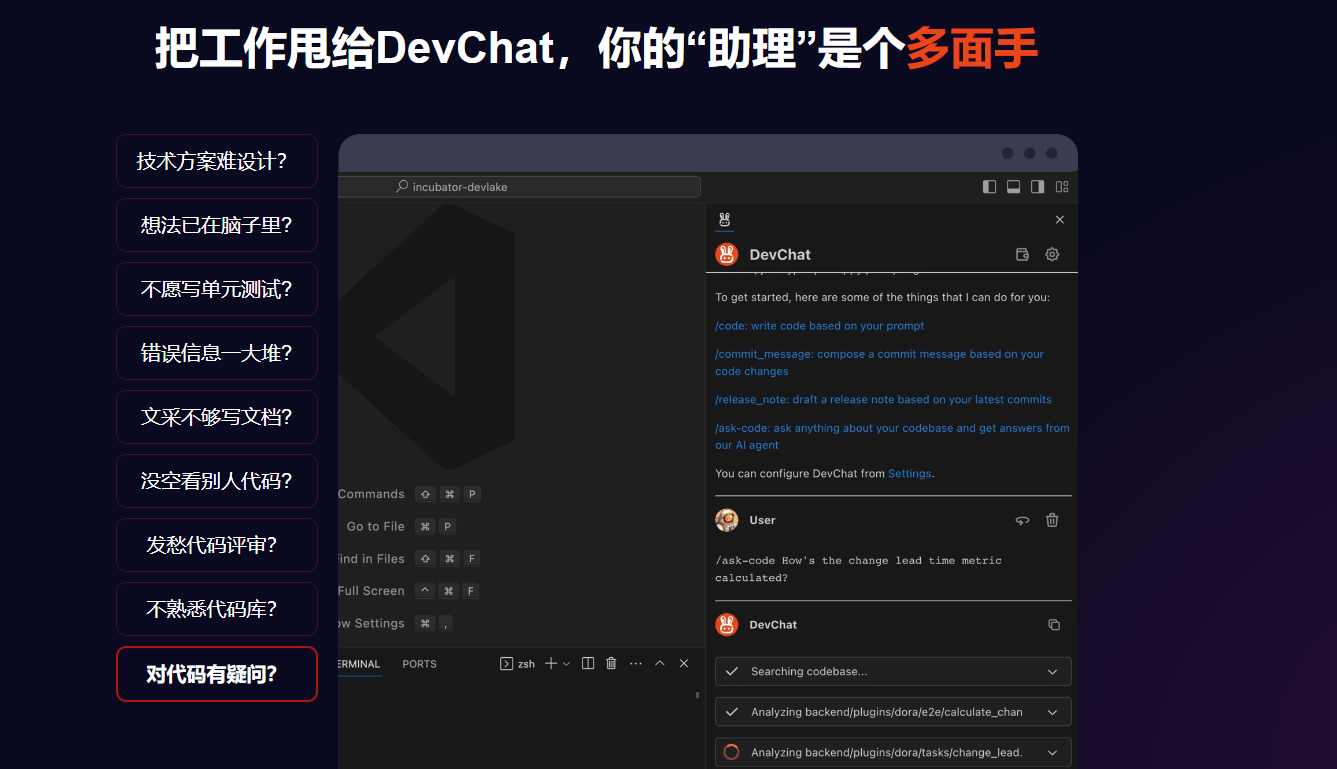This screenshot has height=769, width=1337.
Task: Kill the terminal using the trash icon
Action: [611, 662]
